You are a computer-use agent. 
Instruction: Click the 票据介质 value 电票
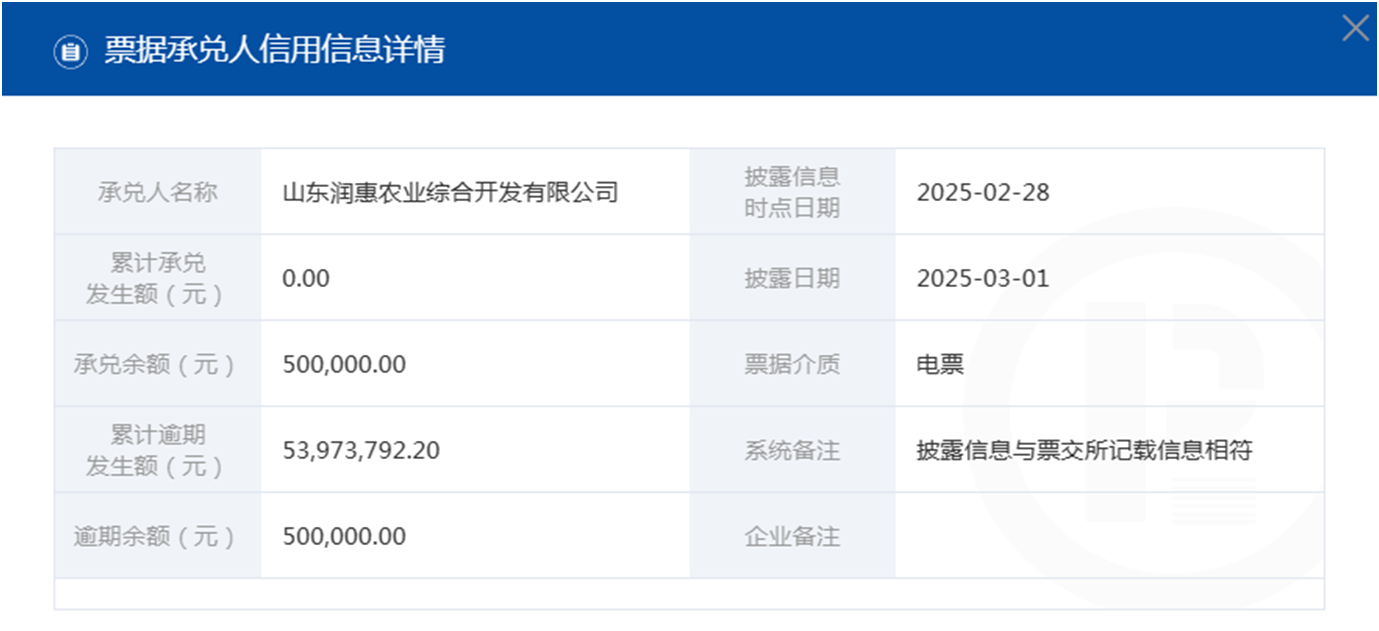pos(940,364)
